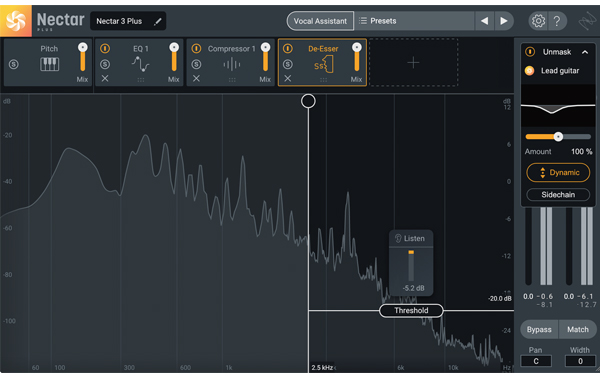The image size is (600, 380).
Task: Solo the De-Esser module
Action: tap(288, 64)
